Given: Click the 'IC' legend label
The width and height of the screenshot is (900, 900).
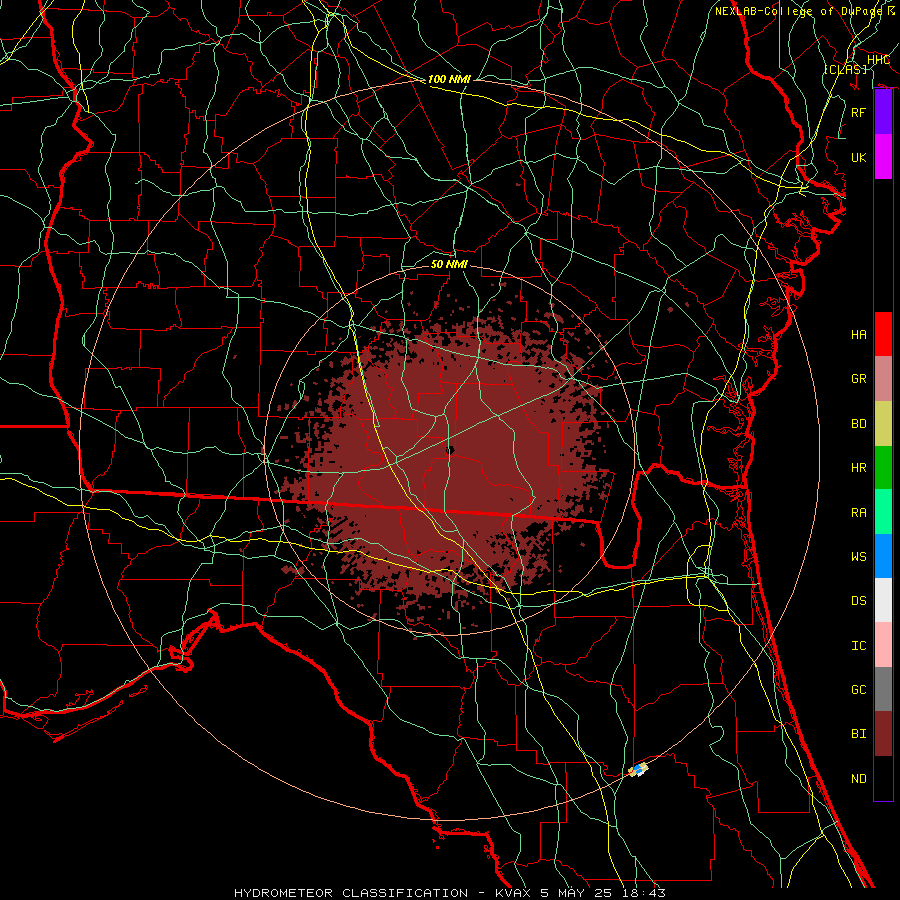Looking at the screenshot, I should [x=859, y=646].
